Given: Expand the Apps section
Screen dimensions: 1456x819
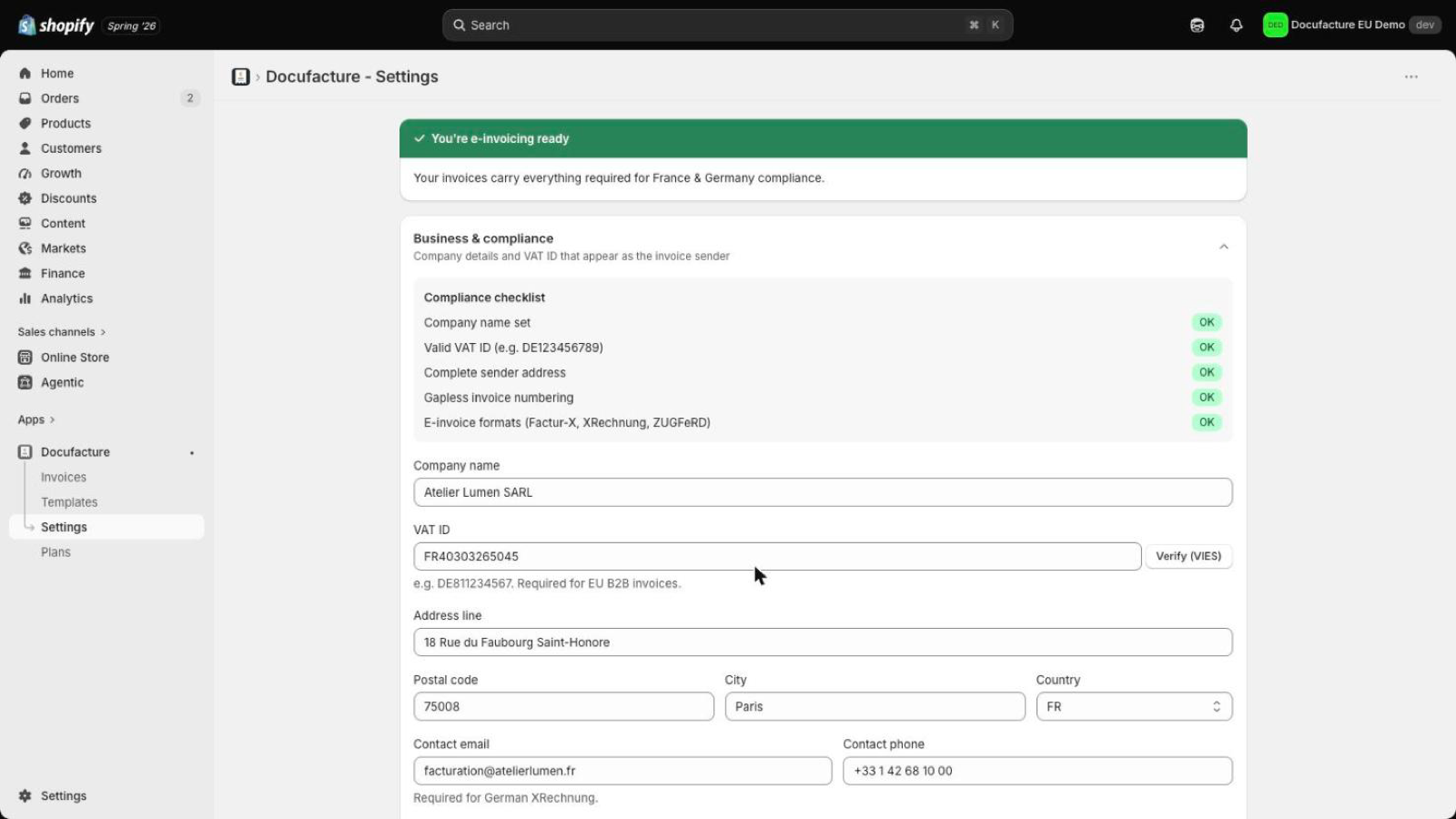Looking at the screenshot, I should coord(36,420).
